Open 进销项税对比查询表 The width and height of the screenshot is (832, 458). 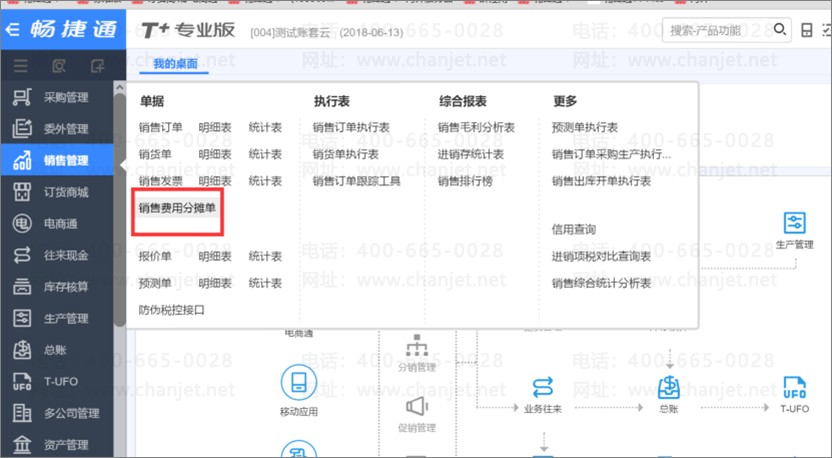coord(601,256)
